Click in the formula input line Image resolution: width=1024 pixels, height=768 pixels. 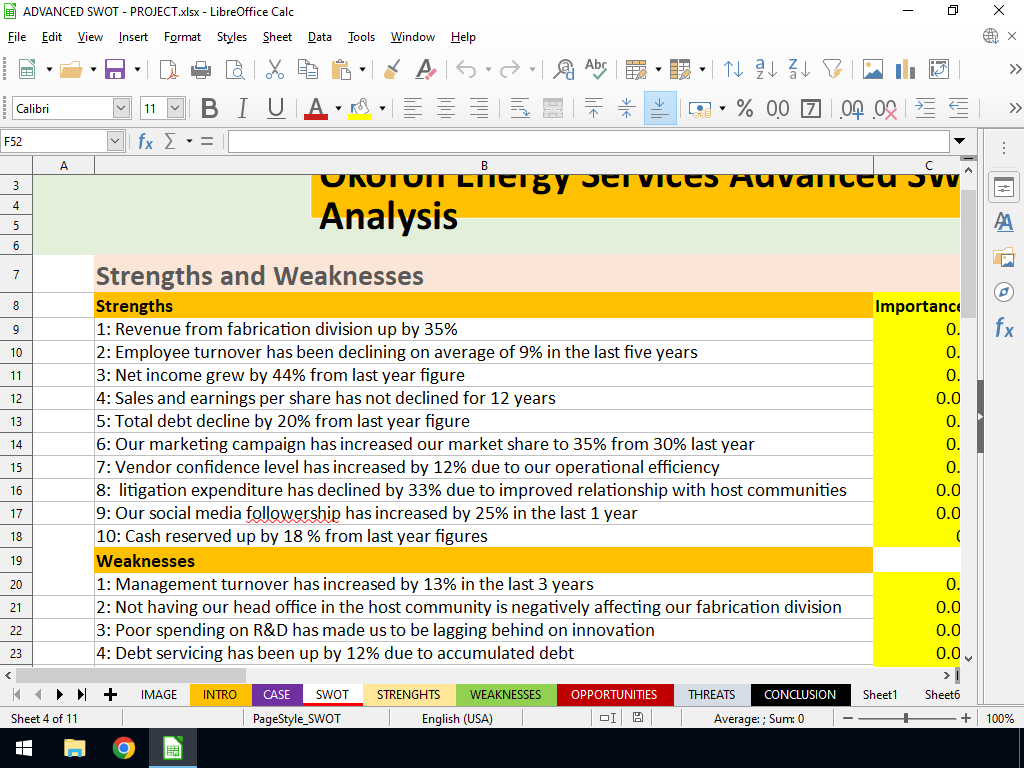point(588,142)
